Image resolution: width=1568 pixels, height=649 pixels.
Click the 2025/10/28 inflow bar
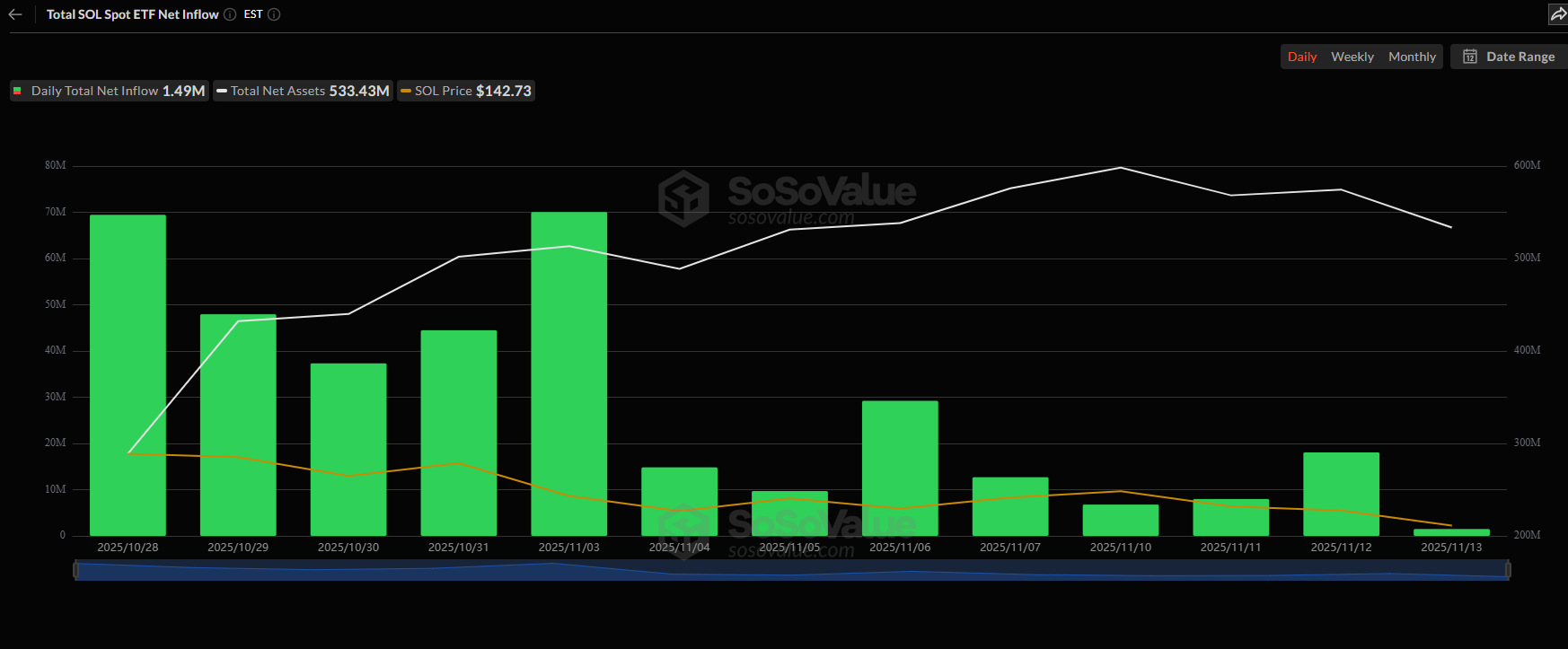(x=128, y=375)
